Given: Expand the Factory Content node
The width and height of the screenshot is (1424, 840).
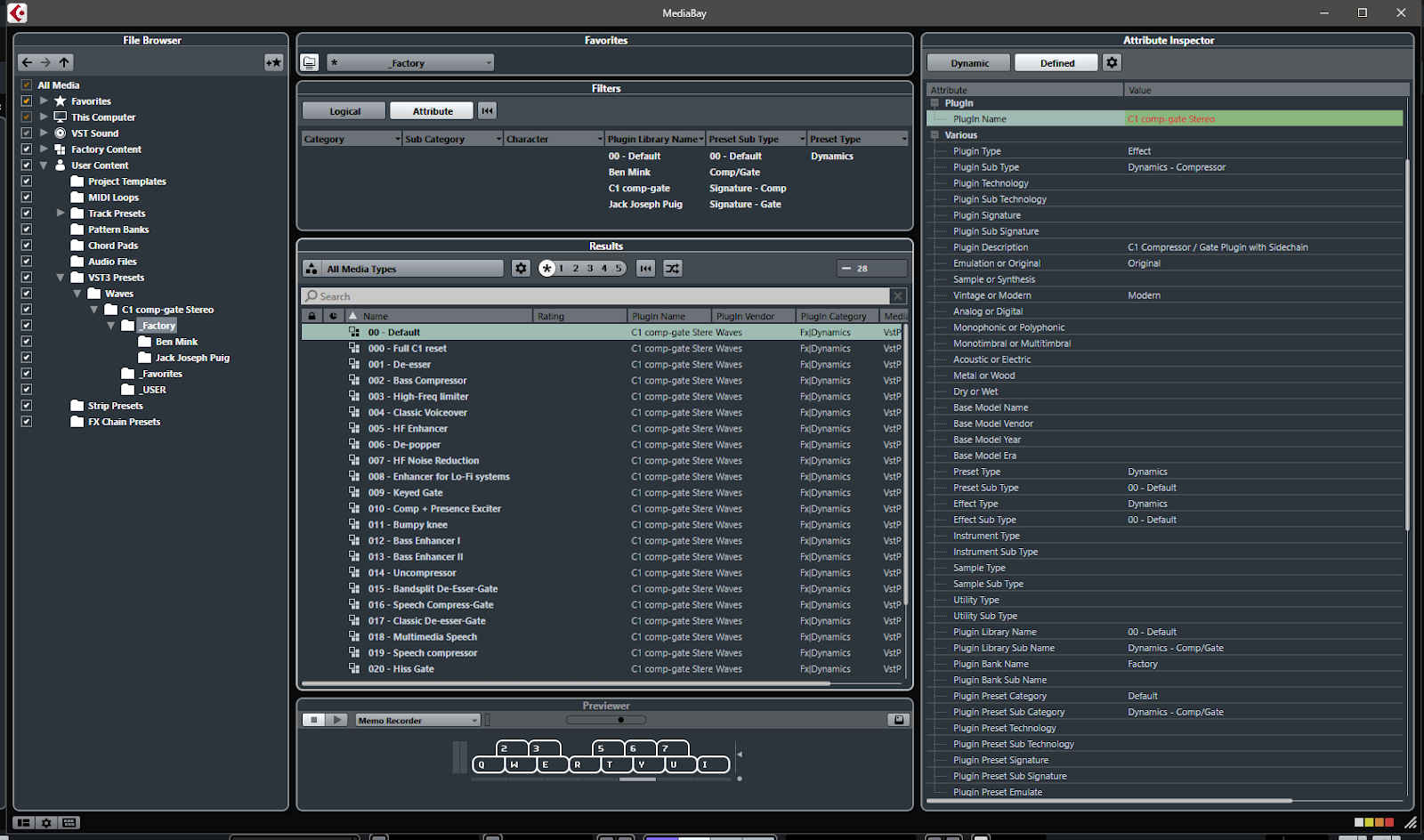Looking at the screenshot, I should coord(44,149).
